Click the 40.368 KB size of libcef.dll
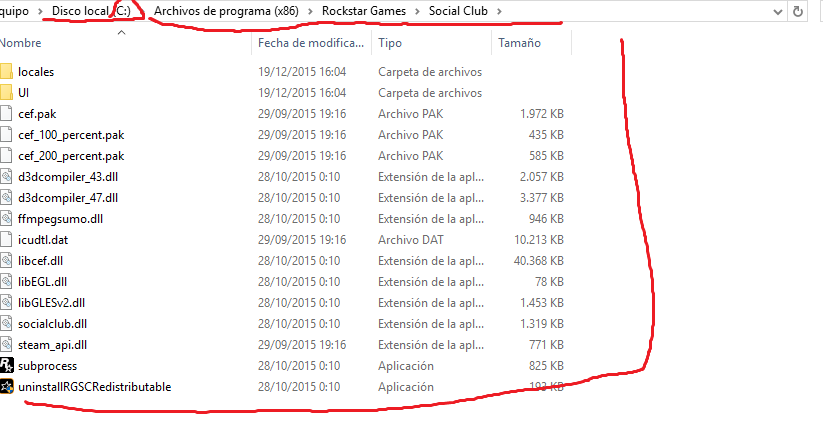This screenshot has height=431, width=823. (539, 261)
